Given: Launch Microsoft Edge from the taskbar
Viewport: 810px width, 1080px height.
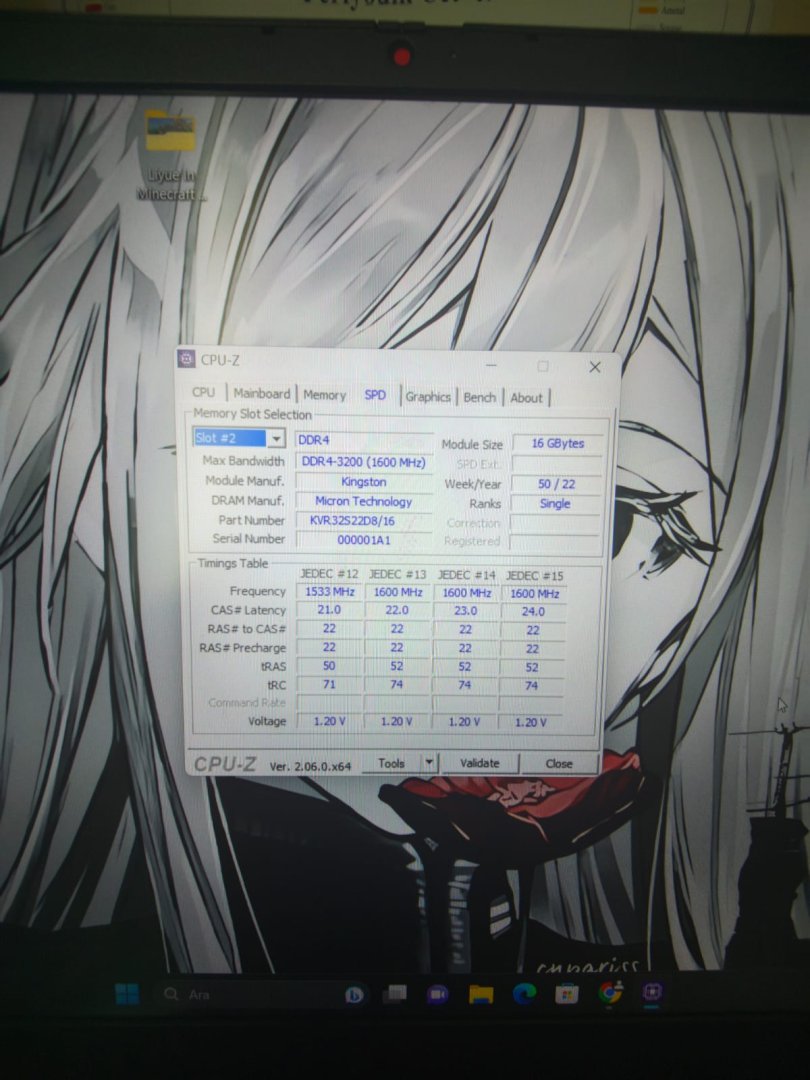Looking at the screenshot, I should (x=524, y=993).
